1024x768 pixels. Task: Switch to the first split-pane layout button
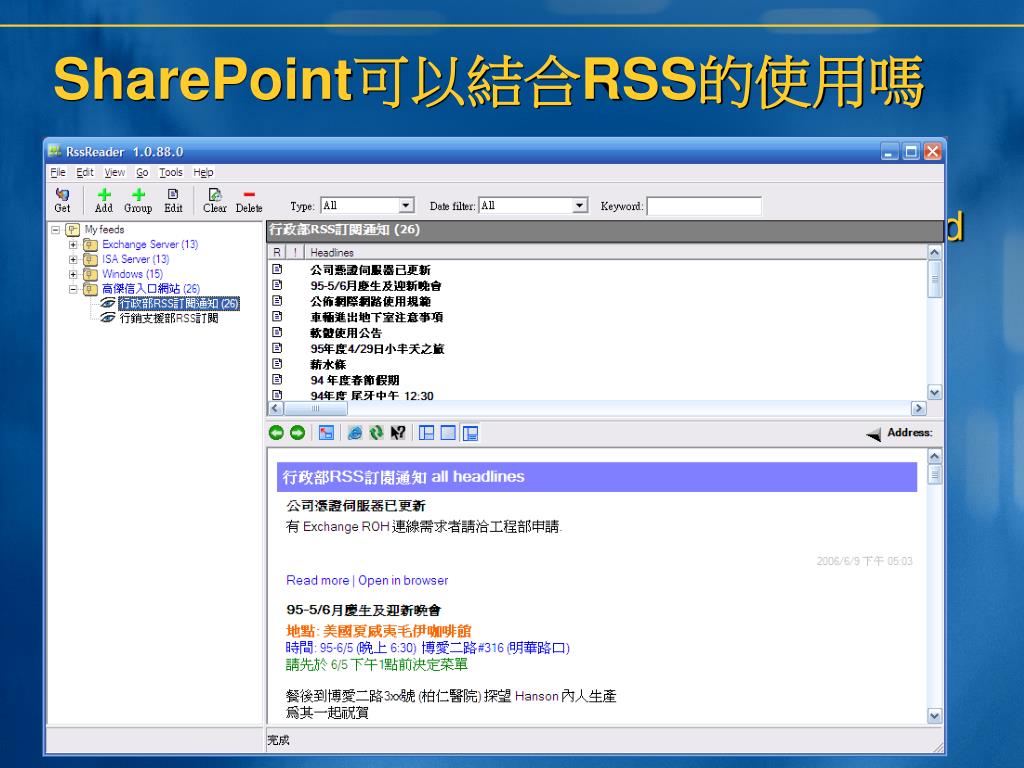(x=426, y=432)
